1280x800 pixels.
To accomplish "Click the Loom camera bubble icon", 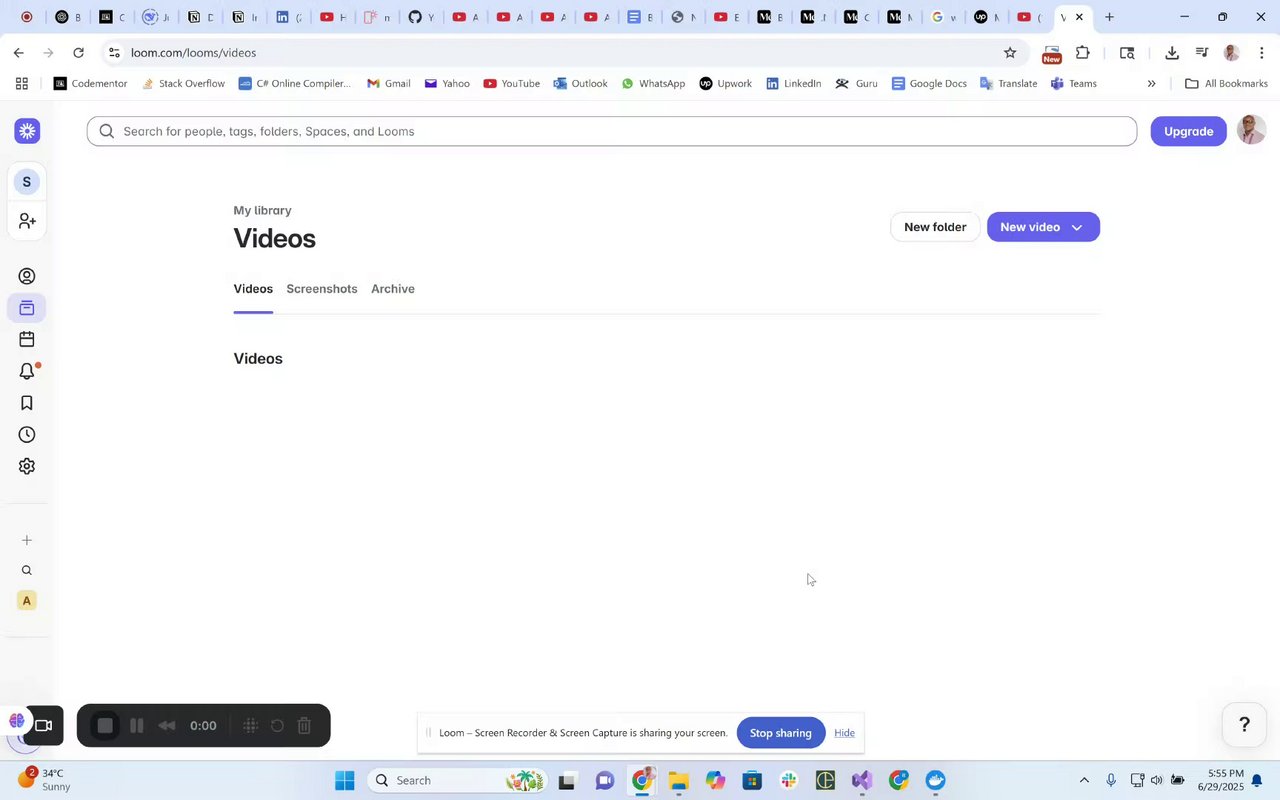I will (x=43, y=725).
